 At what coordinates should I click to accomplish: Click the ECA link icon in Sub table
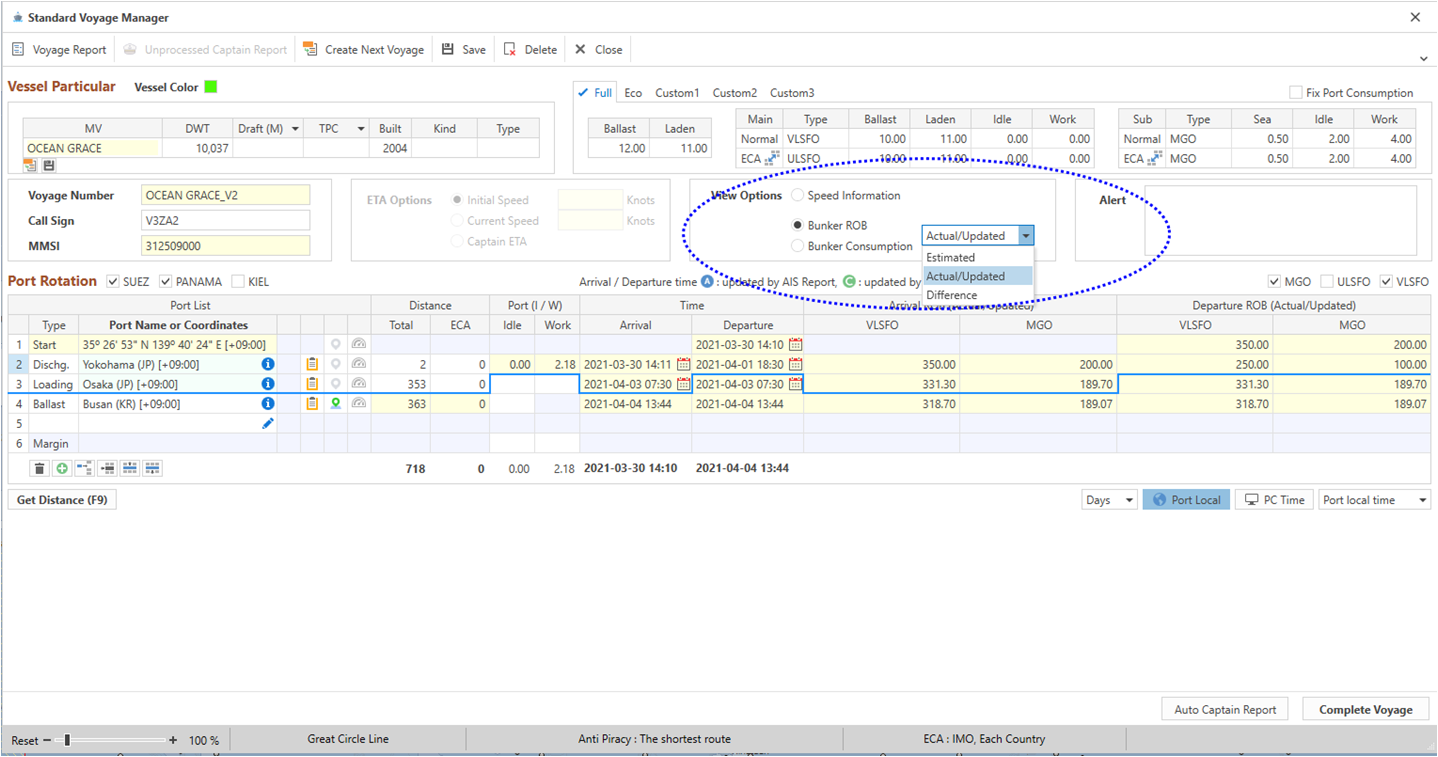coord(1155,158)
